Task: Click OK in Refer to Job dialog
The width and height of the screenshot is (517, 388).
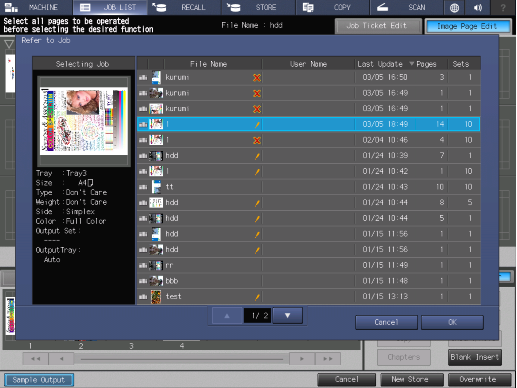Action: (x=452, y=322)
